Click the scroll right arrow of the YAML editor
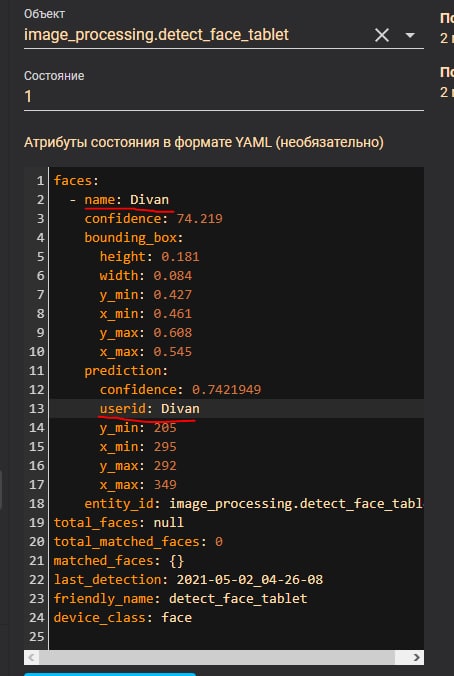454x676 pixels. 416,657
